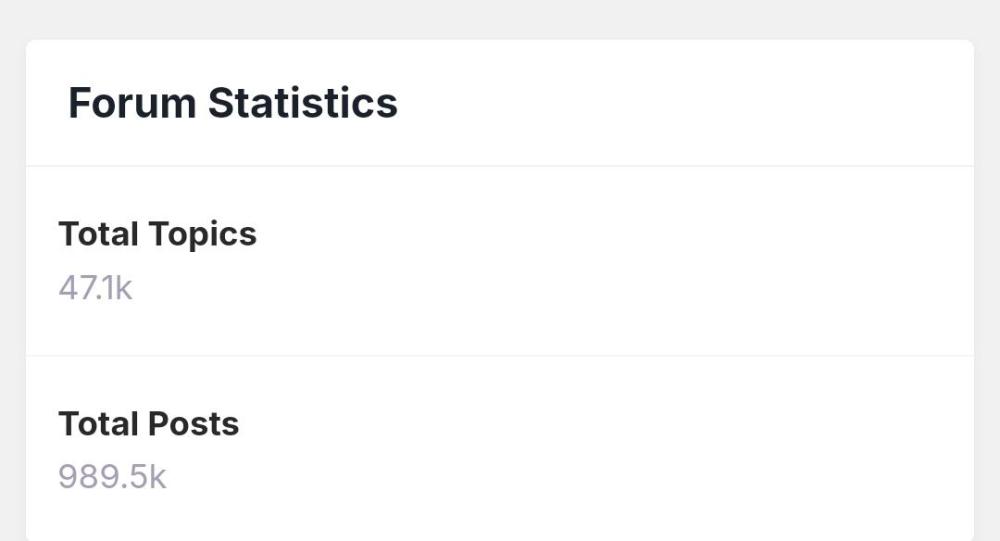Click the word Total above 47.1k
1000x541 pixels.
click(x=98, y=234)
